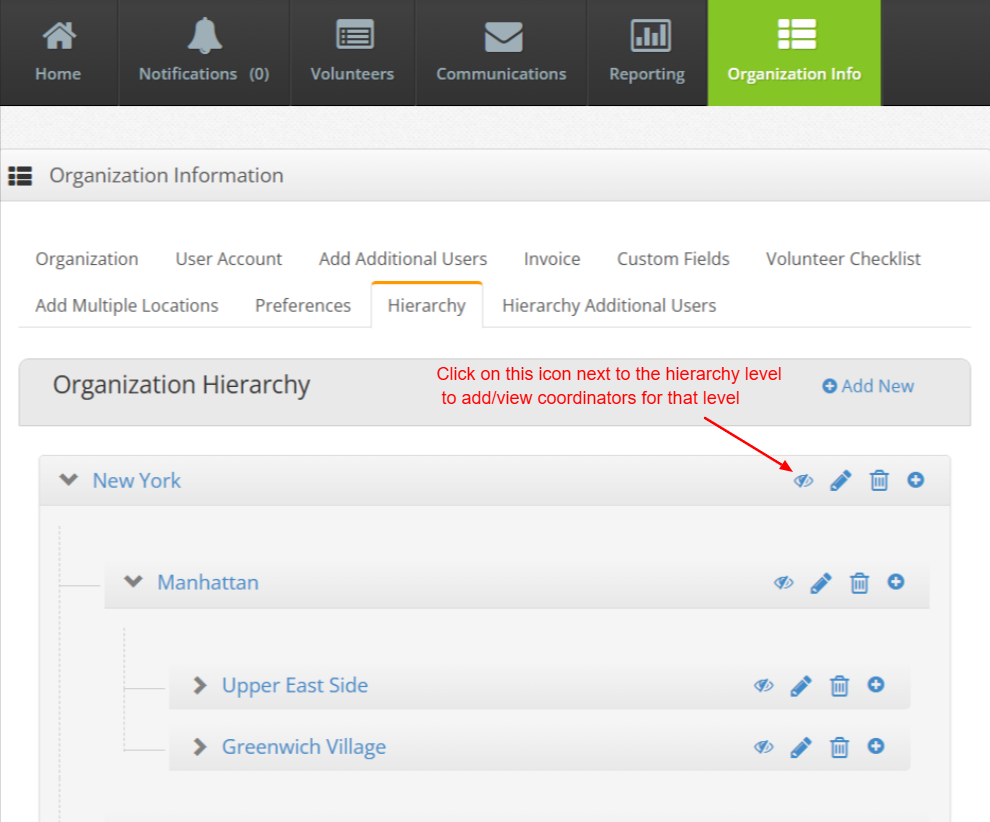Toggle coordinators eye icon for New York
Image resolution: width=990 pixels, height=822 pixels.
[803, 481]
